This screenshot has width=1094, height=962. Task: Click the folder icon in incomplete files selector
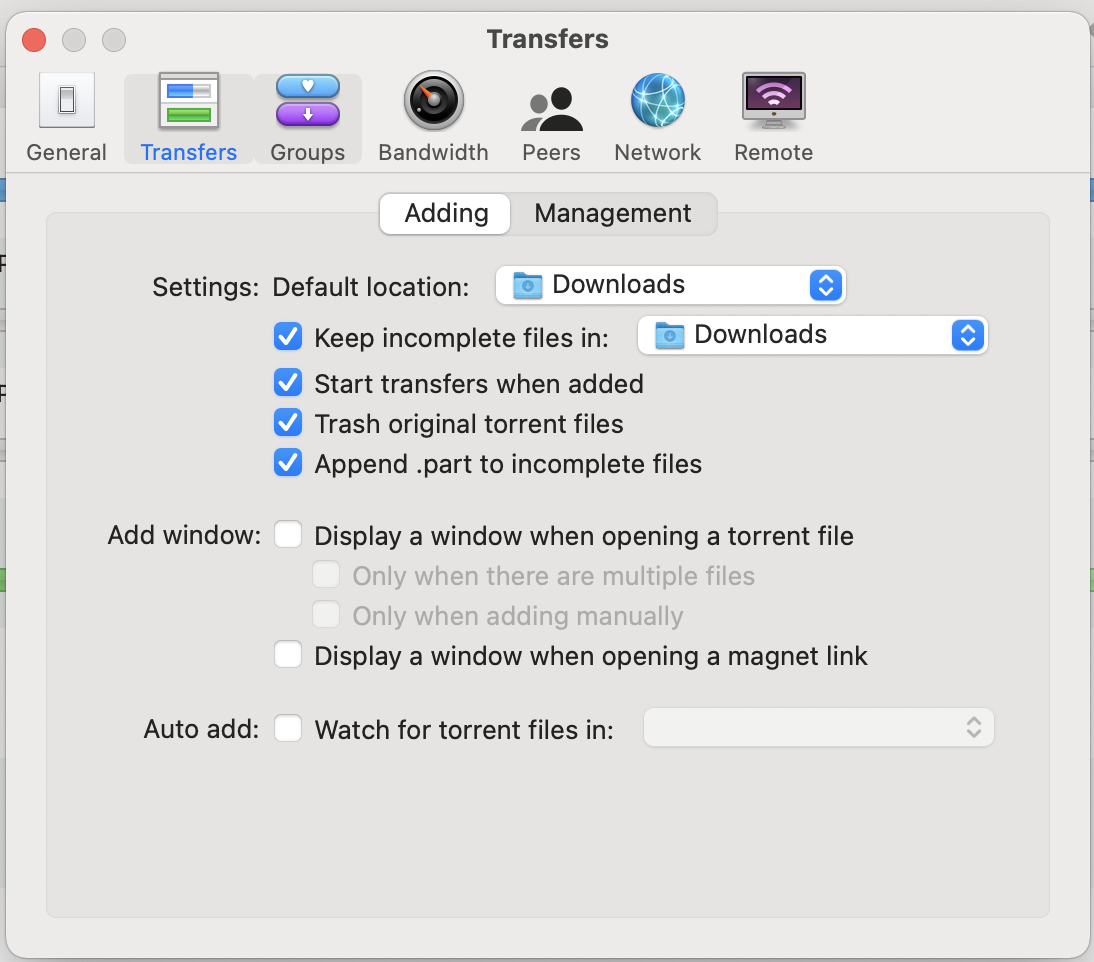(670, 334)
